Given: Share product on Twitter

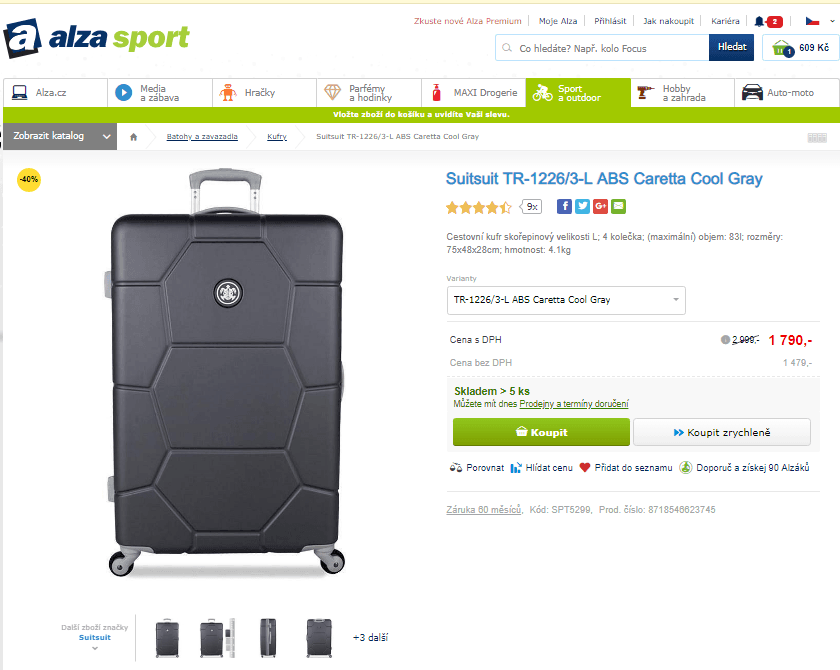Looking at the screenshot, I should tap(582, 206).
